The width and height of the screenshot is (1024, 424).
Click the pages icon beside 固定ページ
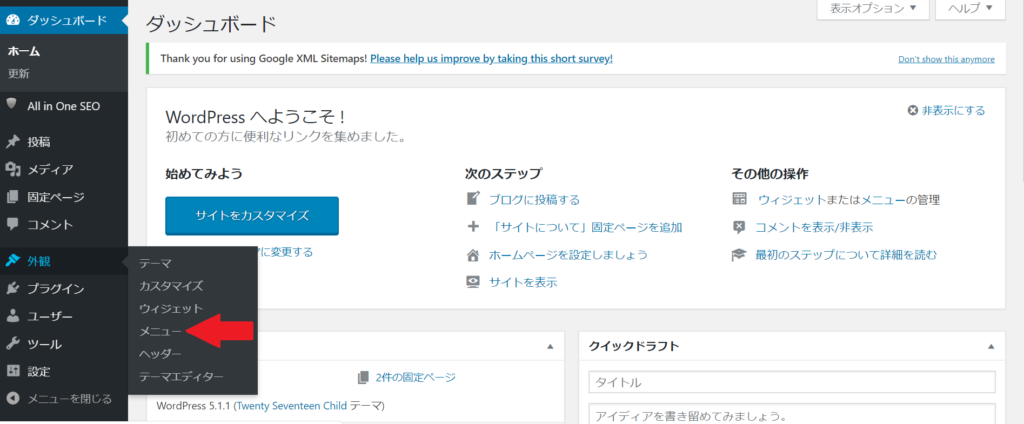(12, 197)
